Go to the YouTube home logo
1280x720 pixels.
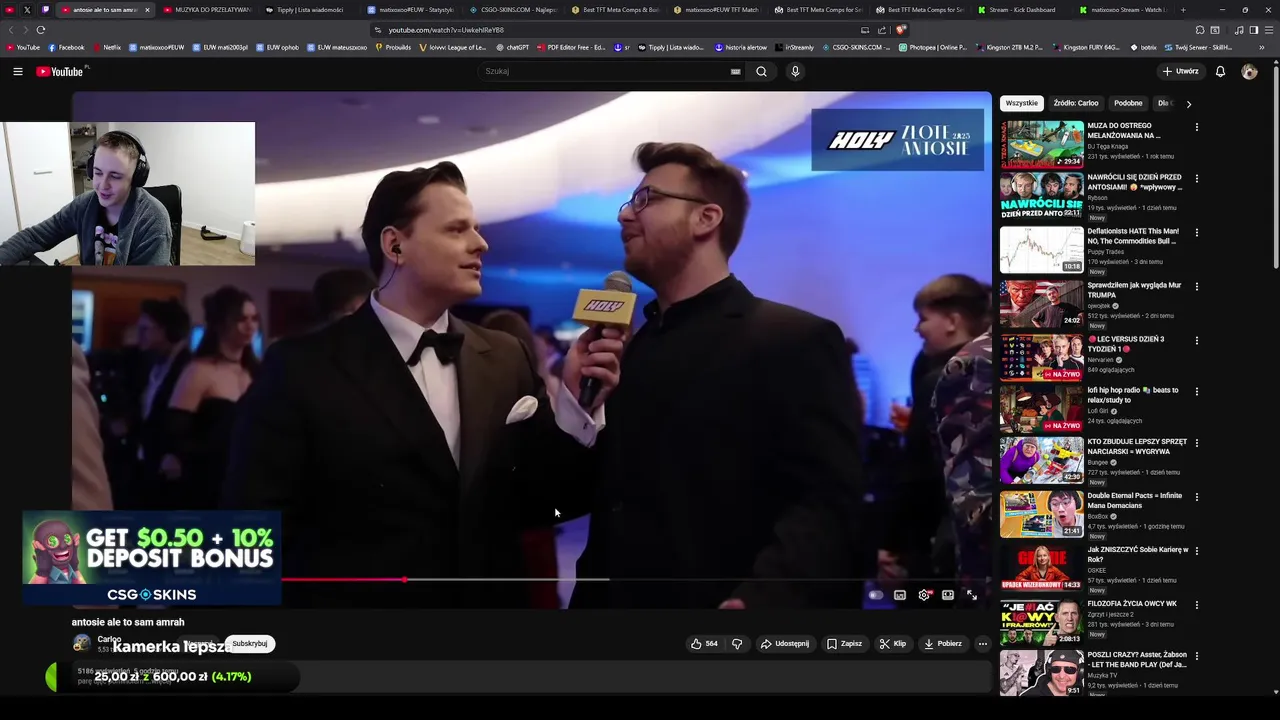(x=62, y=71)
